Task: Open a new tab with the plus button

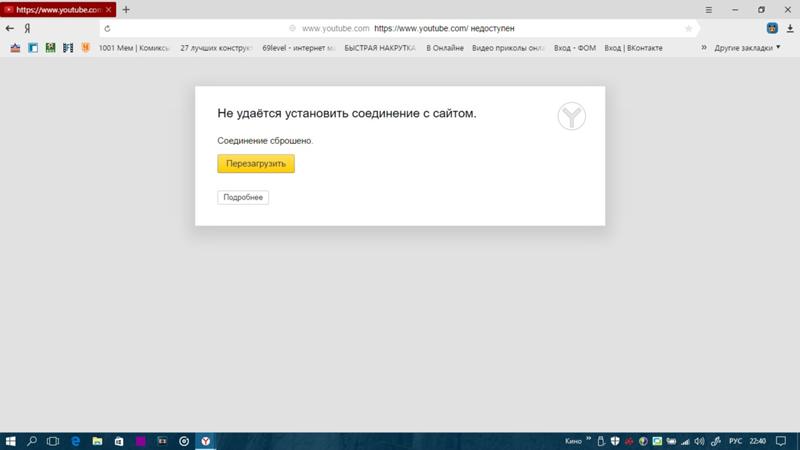Action: coord(126,10)
